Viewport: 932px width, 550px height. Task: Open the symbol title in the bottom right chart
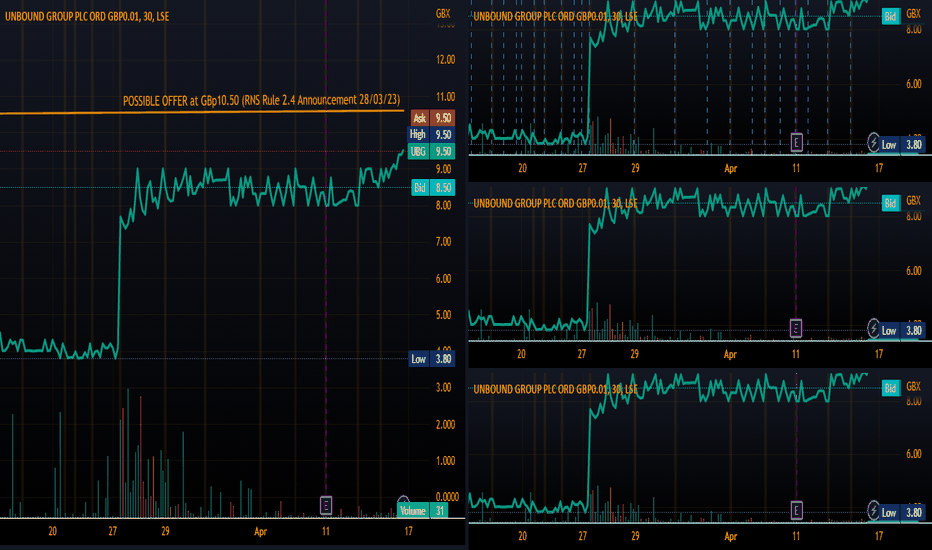coord(555,389)
